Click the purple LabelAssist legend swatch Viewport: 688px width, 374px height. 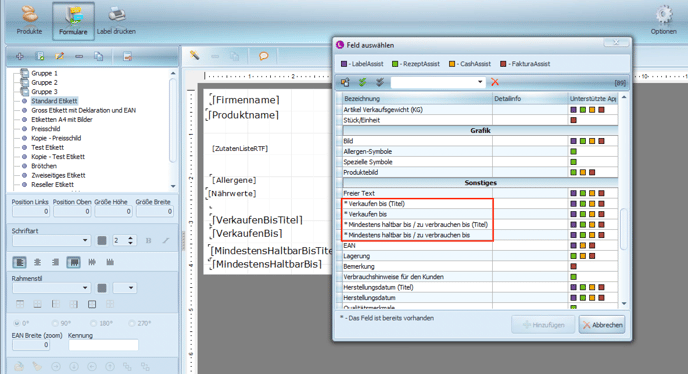tap(344, 64)
